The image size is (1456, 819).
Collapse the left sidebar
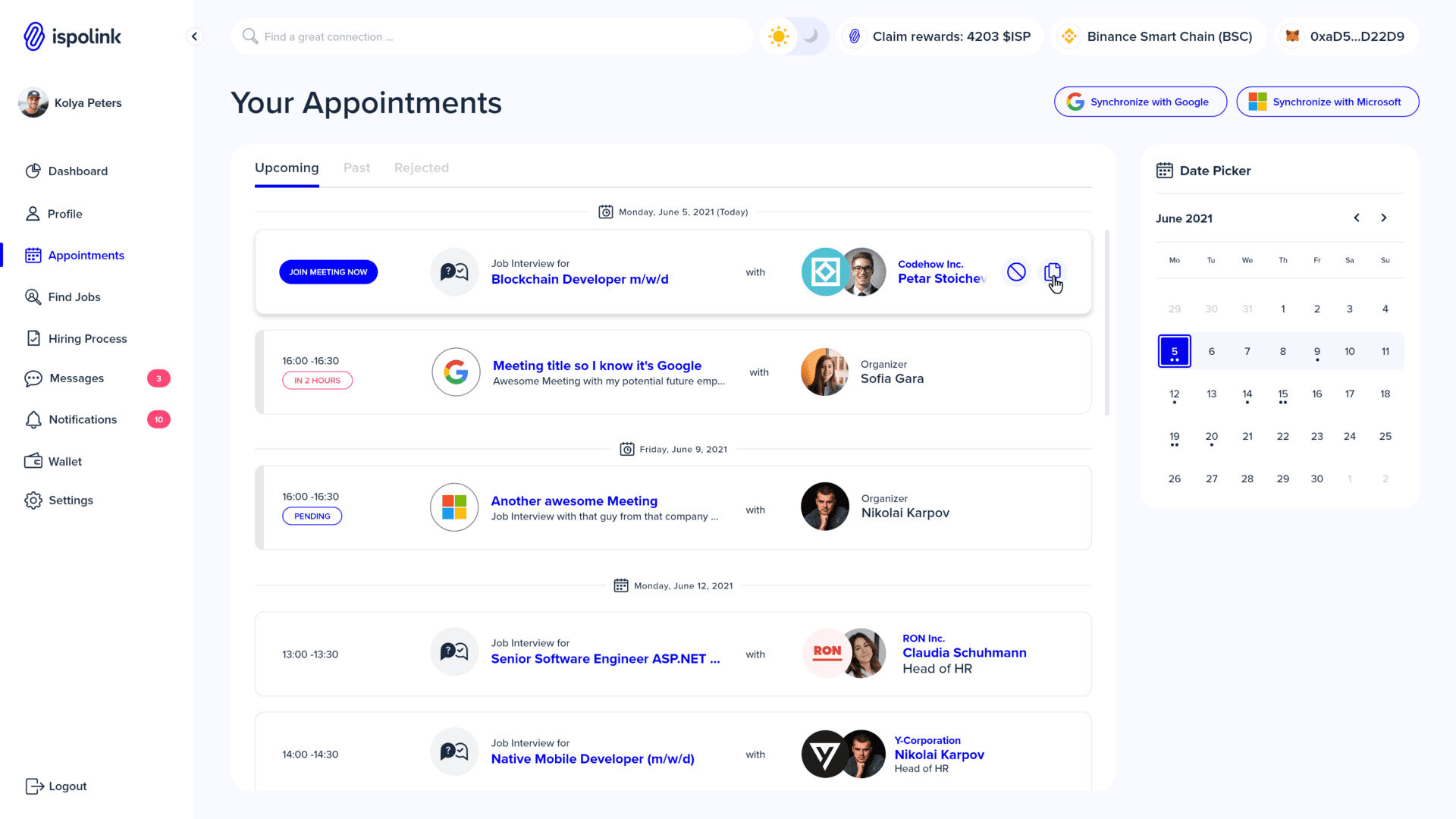coord(194,36)
